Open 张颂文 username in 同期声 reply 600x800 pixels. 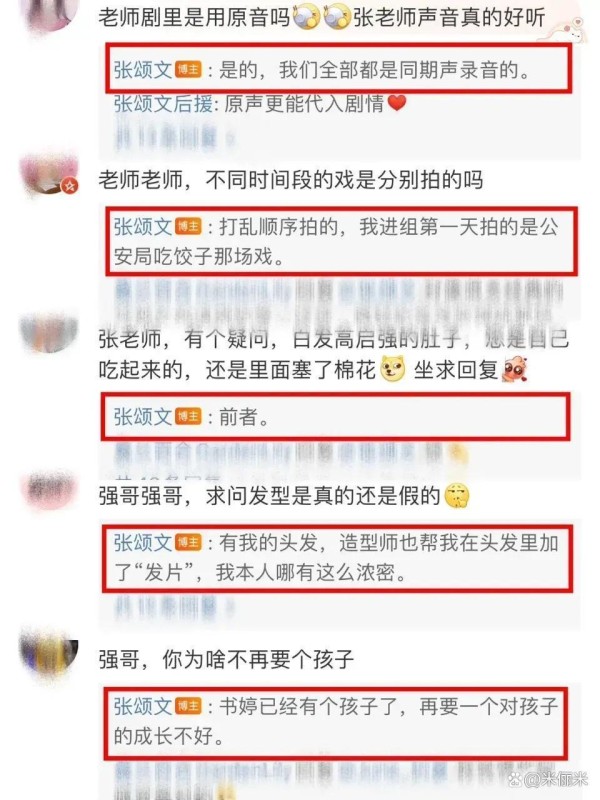pos(143,70)
